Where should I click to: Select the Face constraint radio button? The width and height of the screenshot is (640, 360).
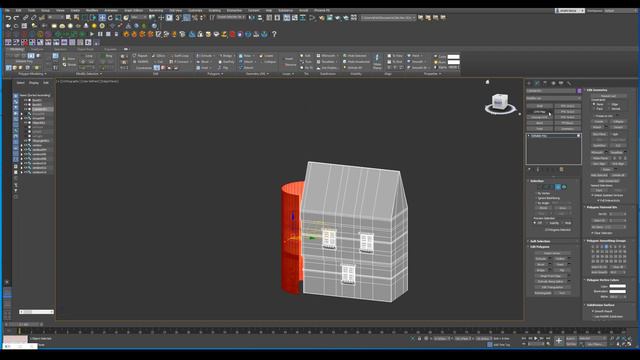coord(594,109)
